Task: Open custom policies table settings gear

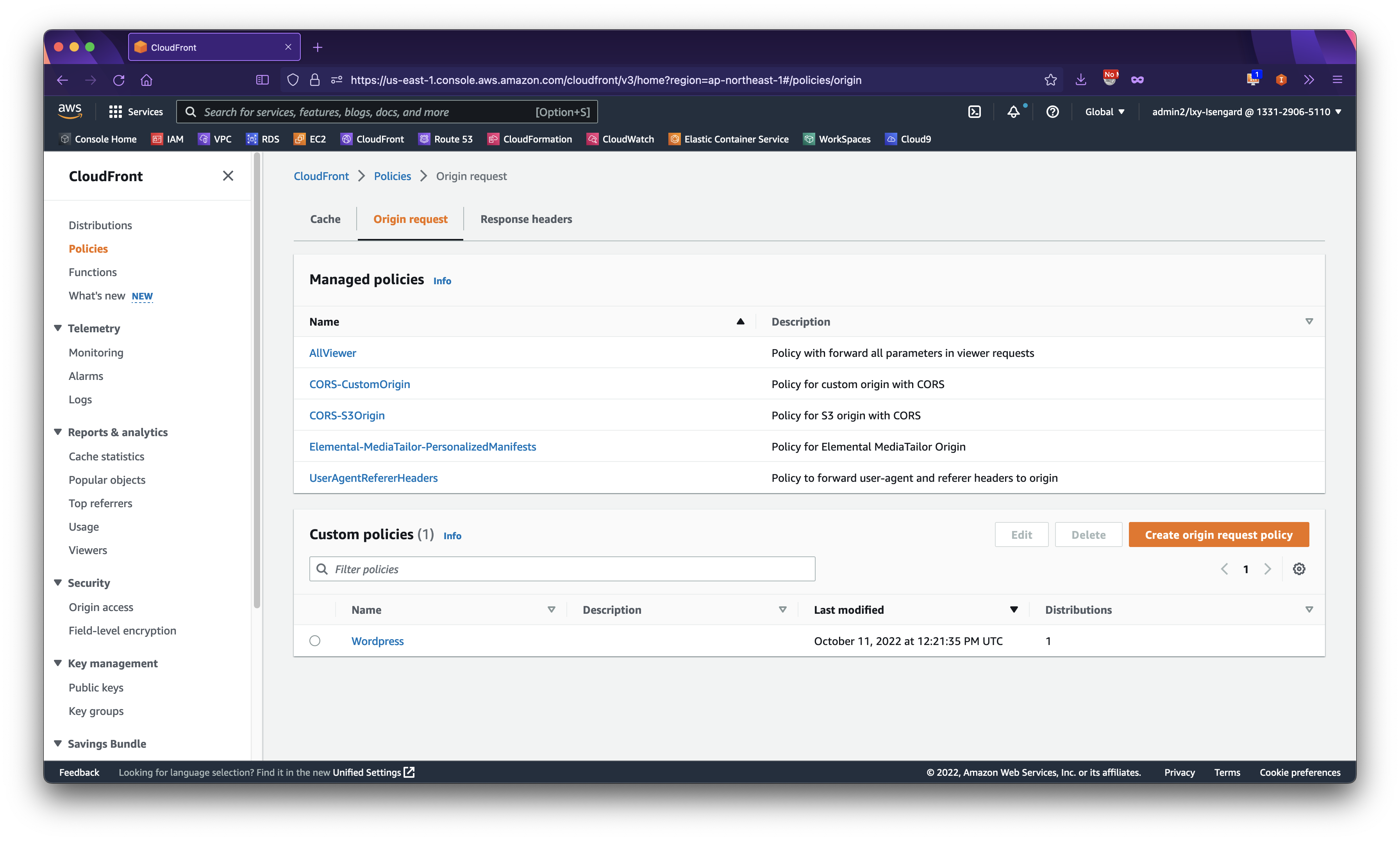Action: [x=1299, y=568]
